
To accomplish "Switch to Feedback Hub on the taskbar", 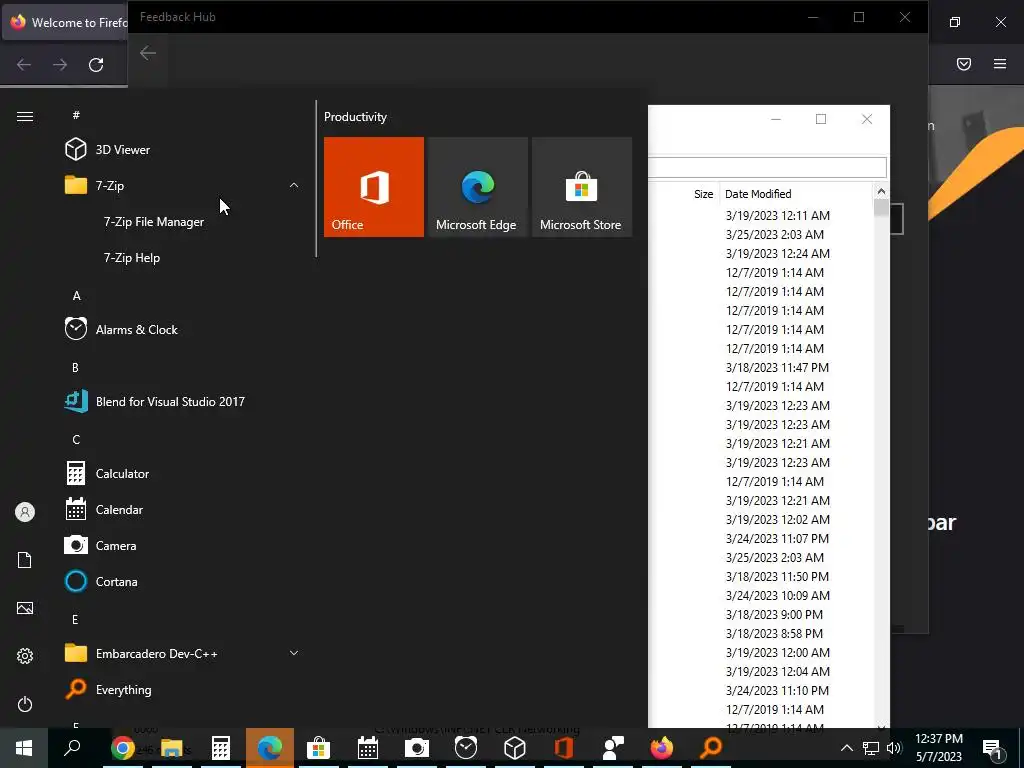I will point(613,747).
